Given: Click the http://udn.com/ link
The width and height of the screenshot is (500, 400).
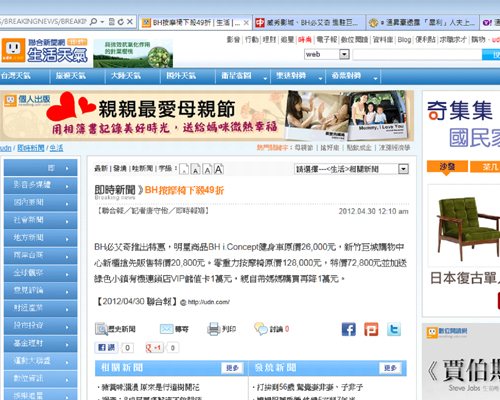Looking at the screenshot, I should 208,302.
